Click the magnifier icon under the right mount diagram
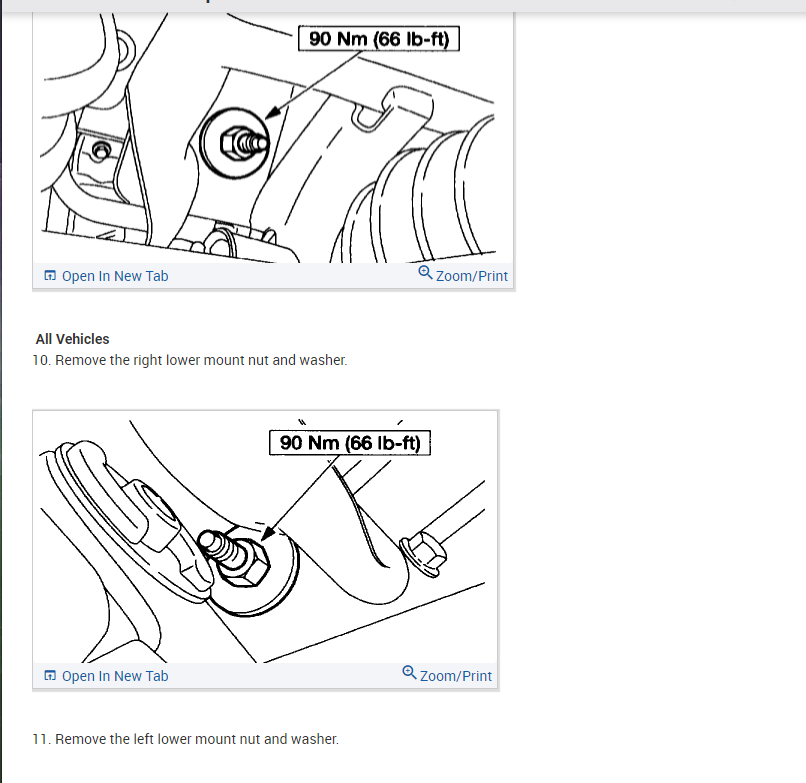This screenshot has height=783, width=806. tap(425, 272)
